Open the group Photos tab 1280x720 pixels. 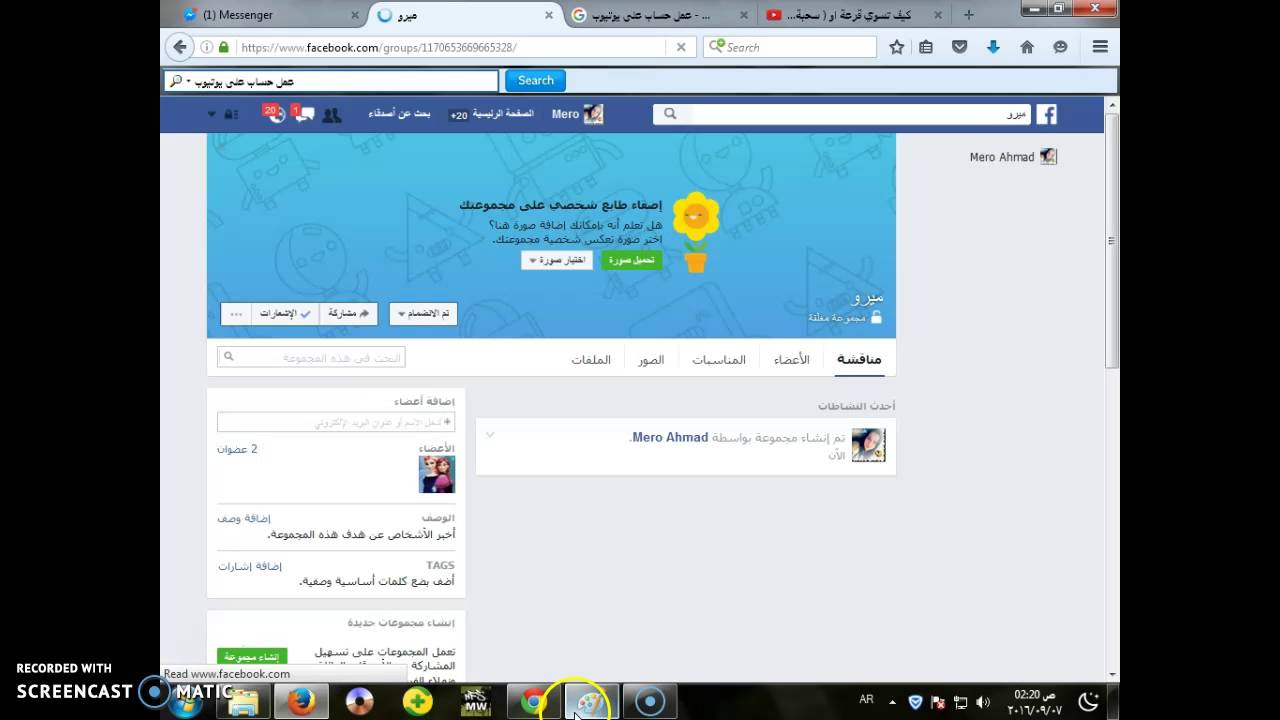[x=651, y=359]
